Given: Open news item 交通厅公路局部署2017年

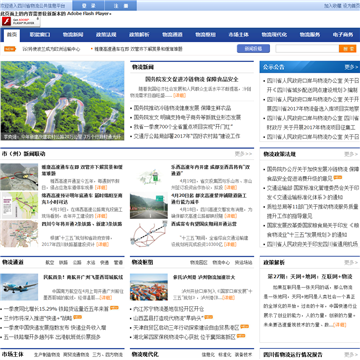Looking at the screenshot, I should (187, 136).
